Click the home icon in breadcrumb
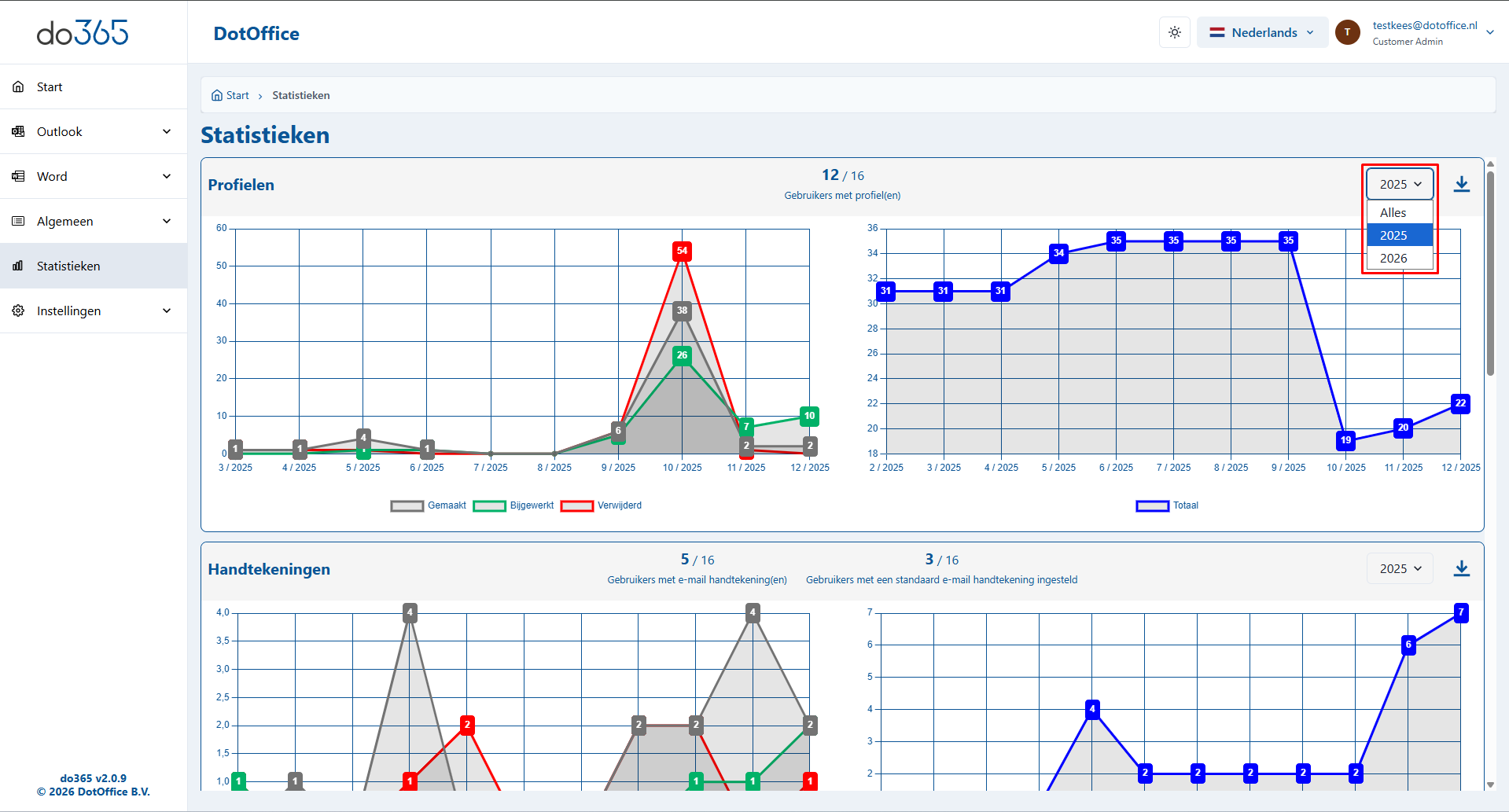 (x=217, y=95)
